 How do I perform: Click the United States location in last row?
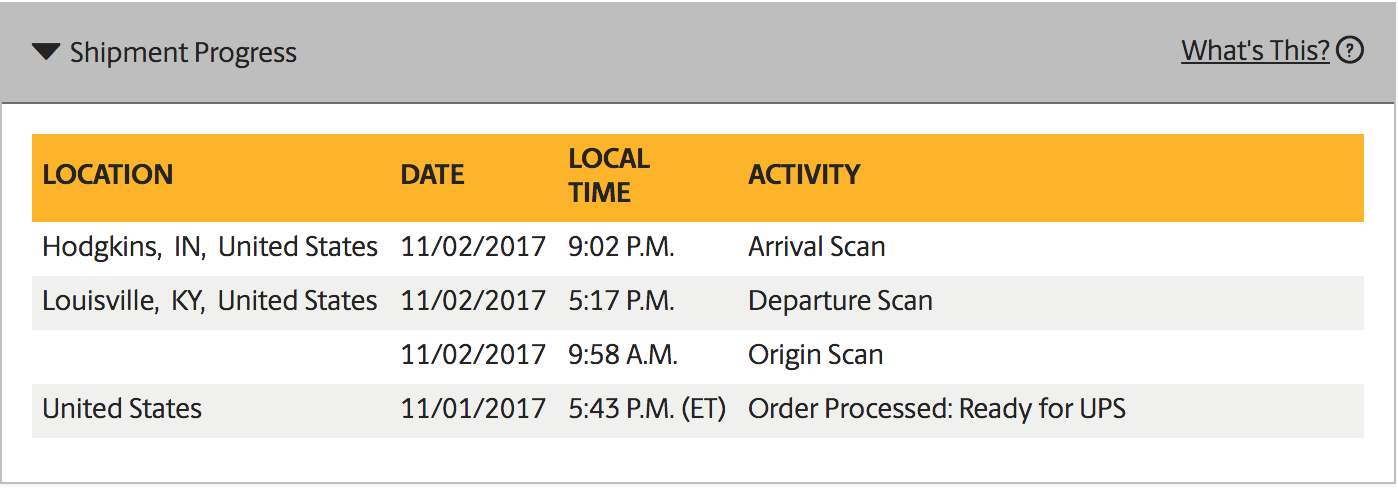click(x=122, y=409)
